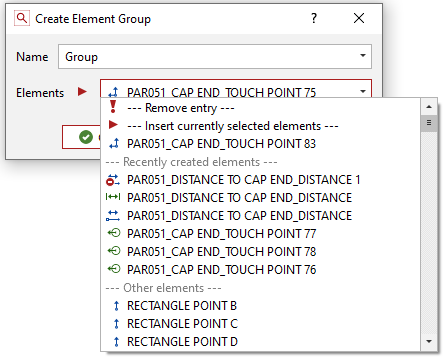
Task: Select RECTANGLE POINT D
Action: 260,342
